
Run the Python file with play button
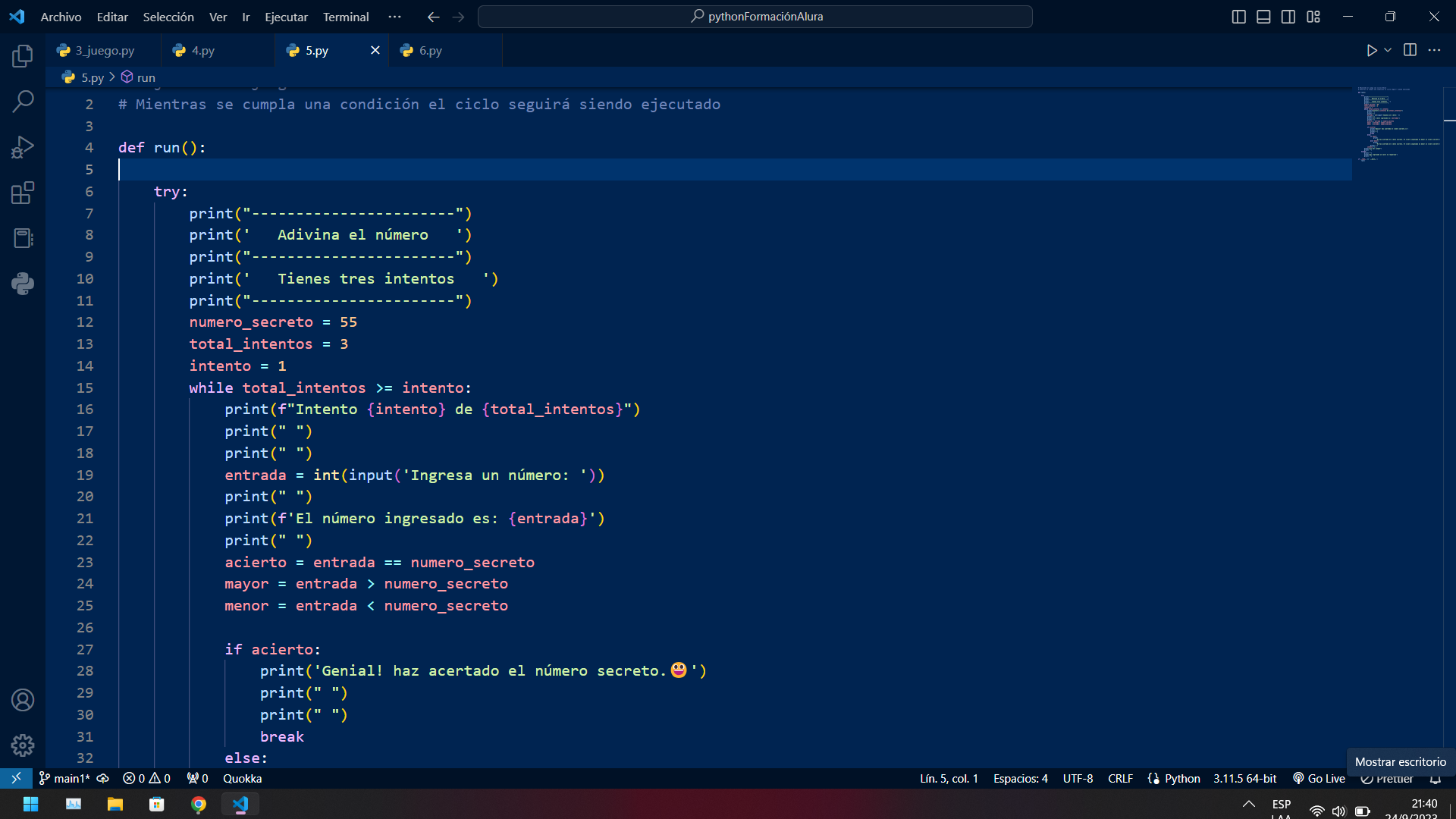tap(1372, 50)
